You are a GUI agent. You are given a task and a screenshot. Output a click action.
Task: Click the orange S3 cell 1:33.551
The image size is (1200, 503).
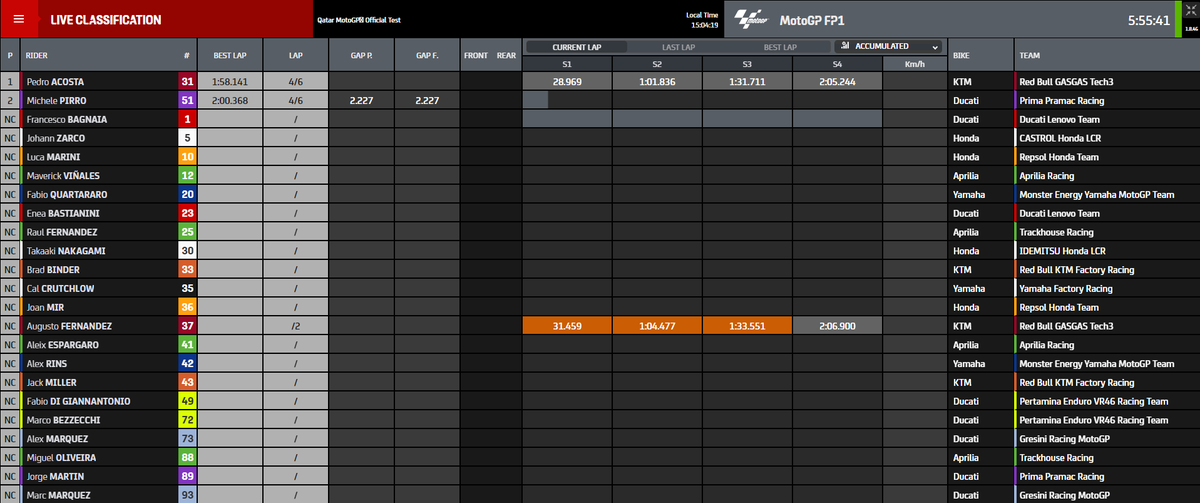point(747,326)
